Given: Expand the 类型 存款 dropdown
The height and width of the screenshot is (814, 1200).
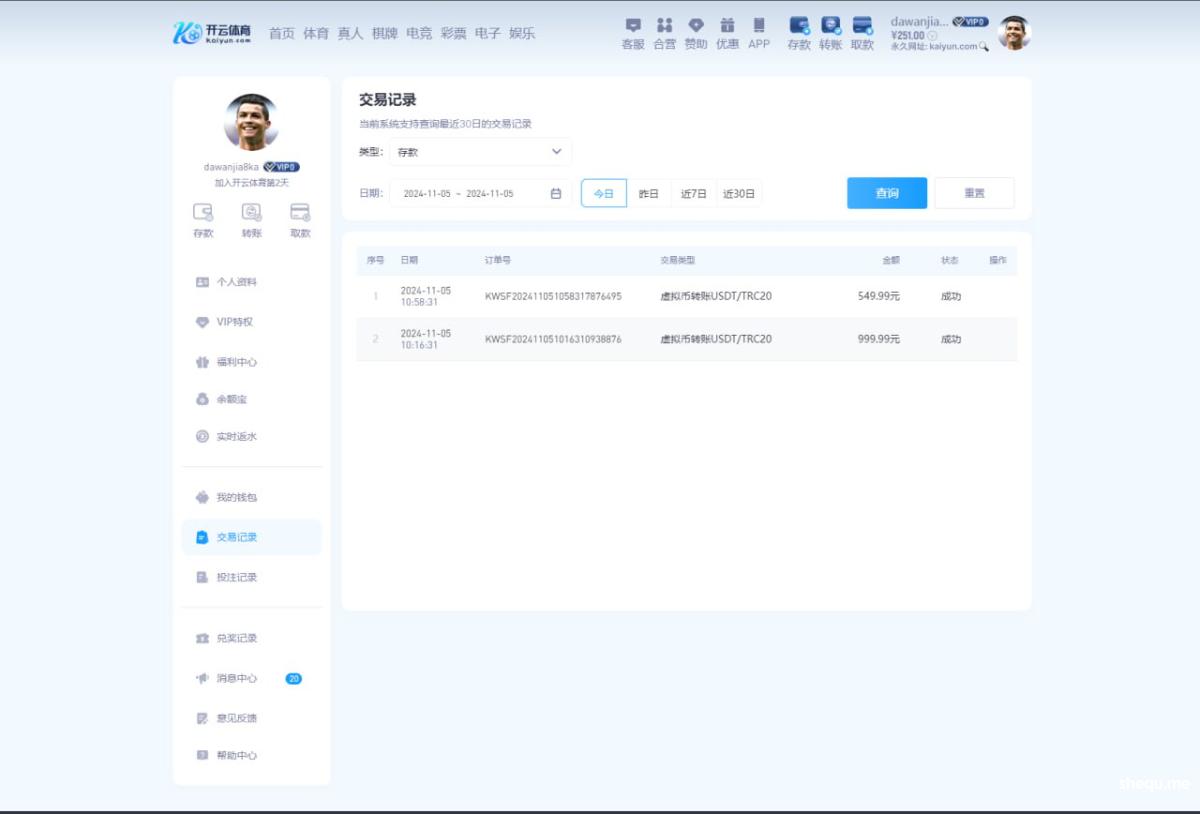Looking at the screenshot, I should coord(480,152).
